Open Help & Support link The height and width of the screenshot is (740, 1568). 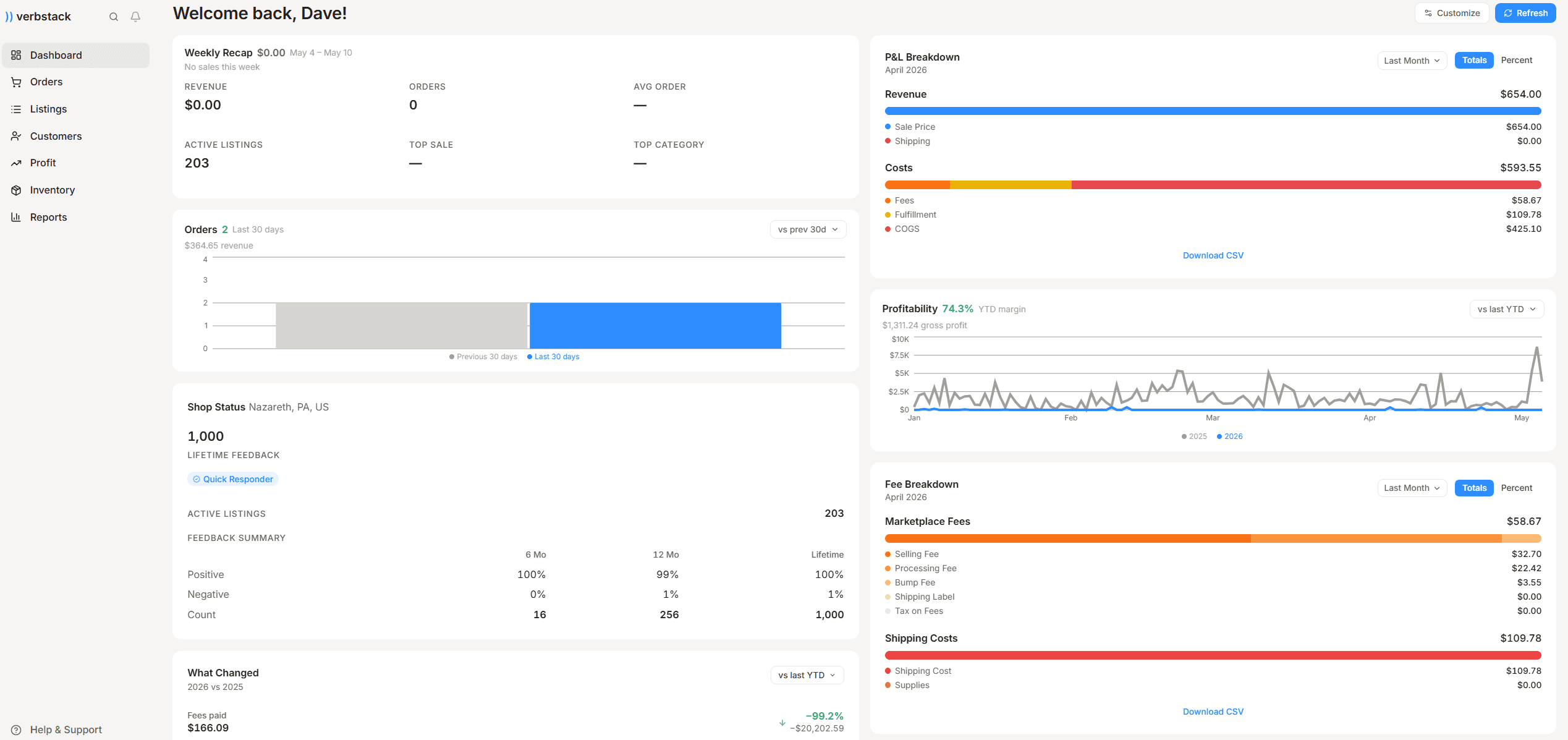tap(66, 729)
